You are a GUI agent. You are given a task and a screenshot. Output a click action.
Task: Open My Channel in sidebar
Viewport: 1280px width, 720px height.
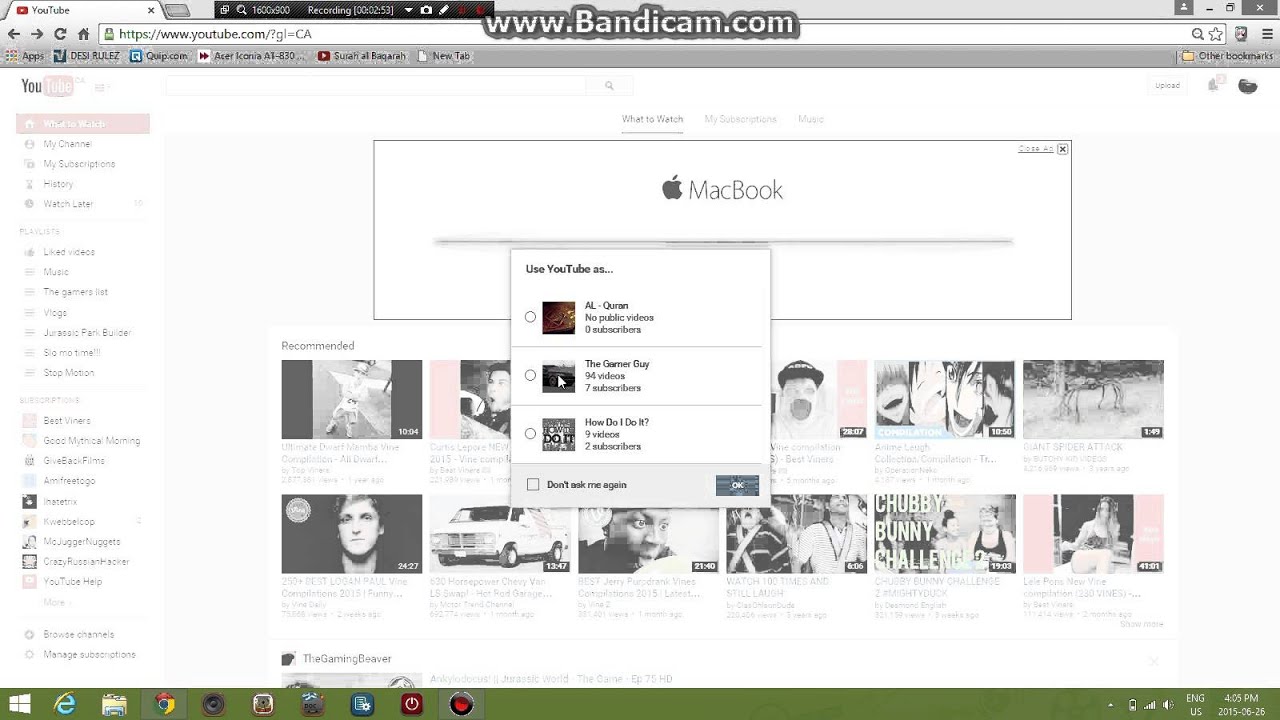pos(67,144)
